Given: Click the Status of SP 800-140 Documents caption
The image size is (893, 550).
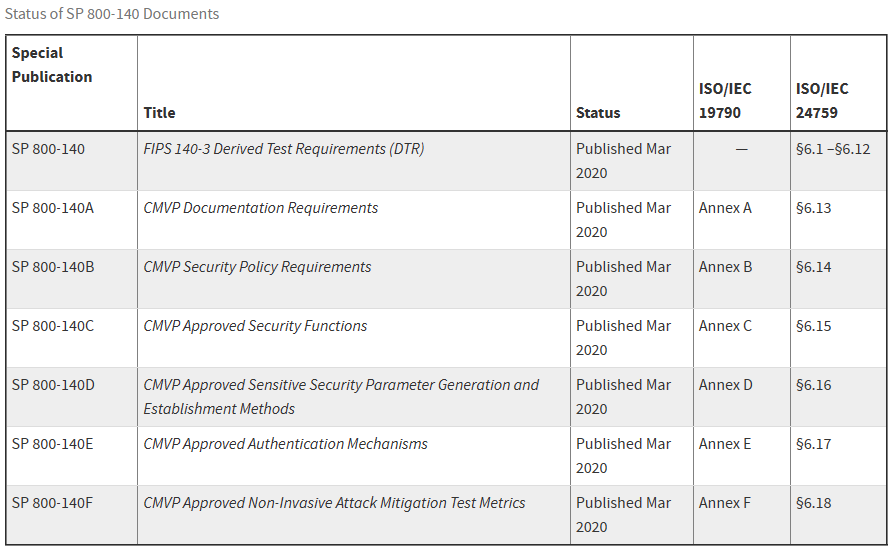Looking at the screenshot, I should pyautogui.click(x=112, y=14).
